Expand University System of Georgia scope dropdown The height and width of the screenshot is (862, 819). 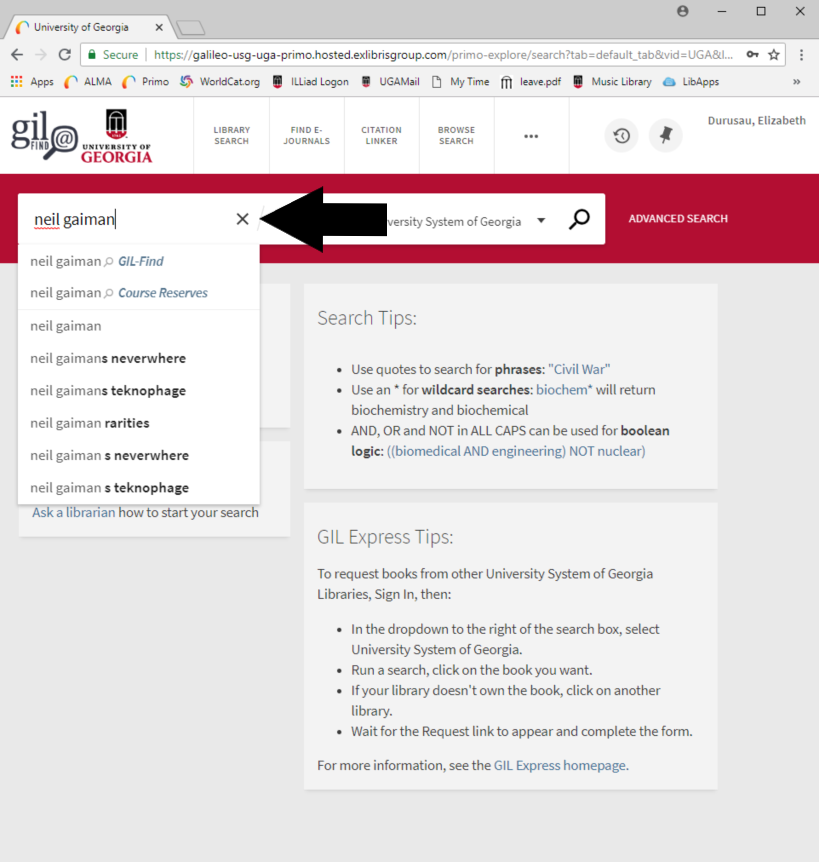pos(541,221)
